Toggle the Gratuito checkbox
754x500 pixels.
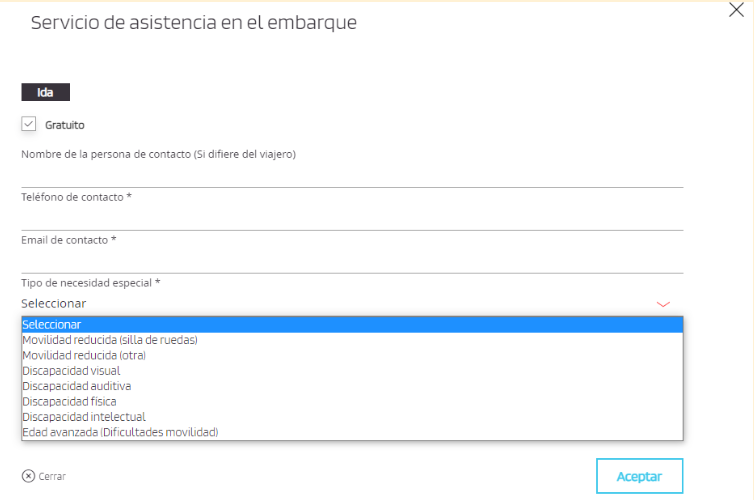[x=29, y=125]
